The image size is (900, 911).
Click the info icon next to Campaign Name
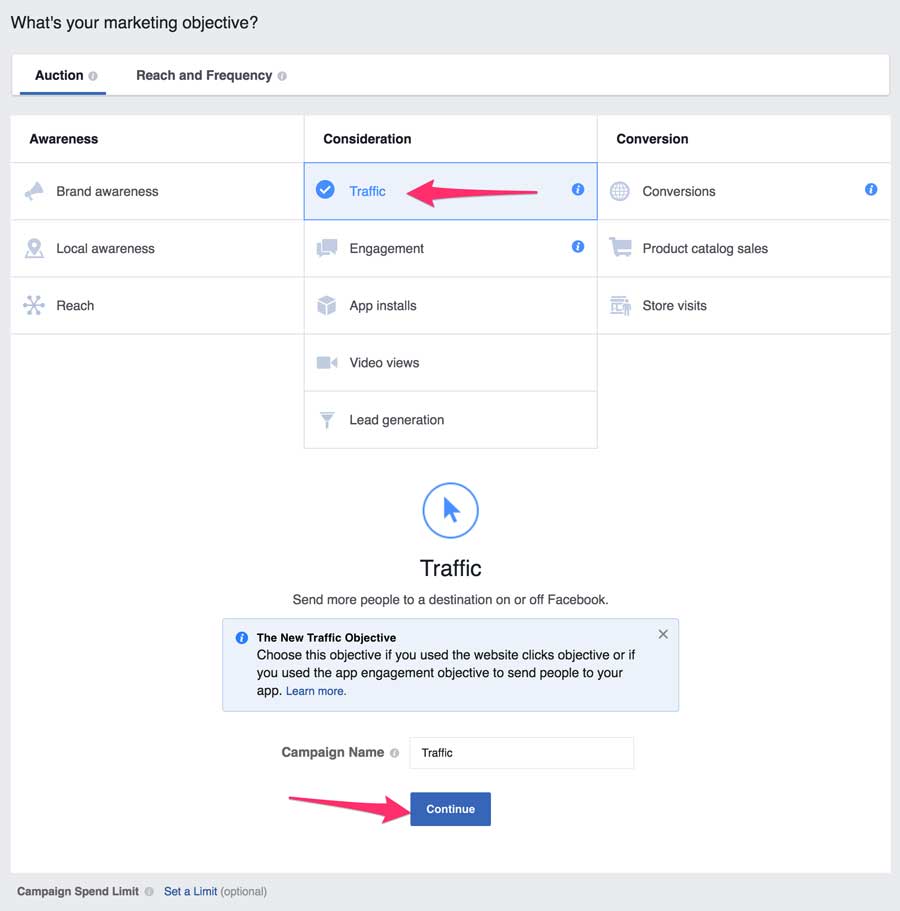pyautogui.click(x=395, y=753)
